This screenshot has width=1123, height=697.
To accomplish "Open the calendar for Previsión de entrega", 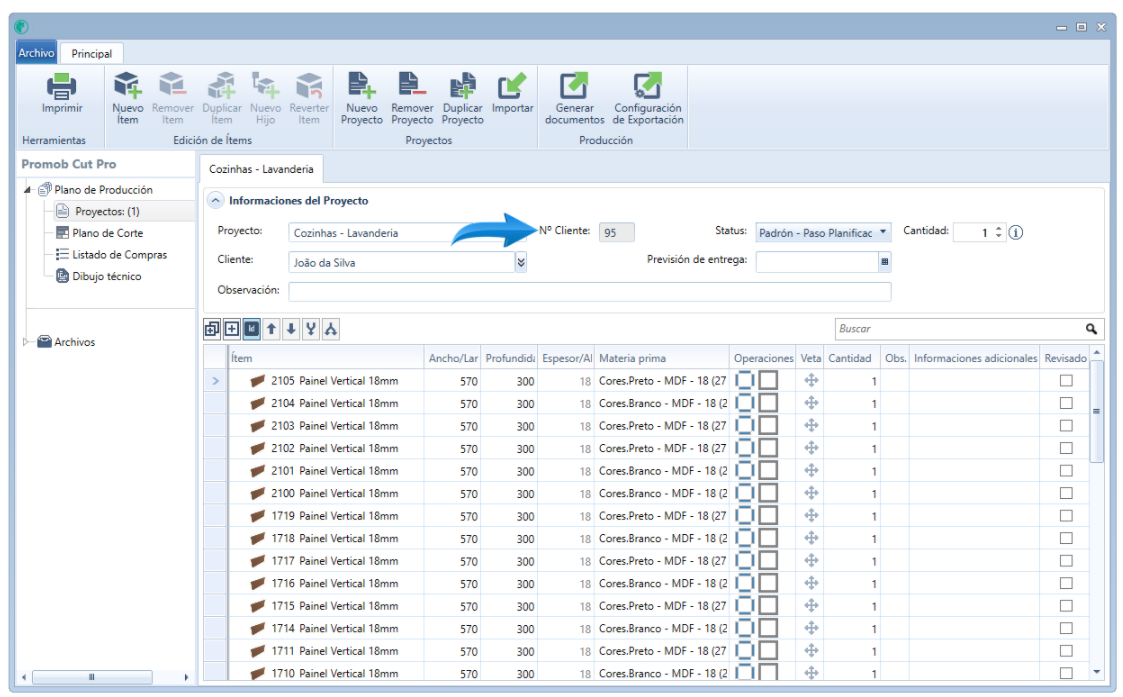I will click(885, 261).
